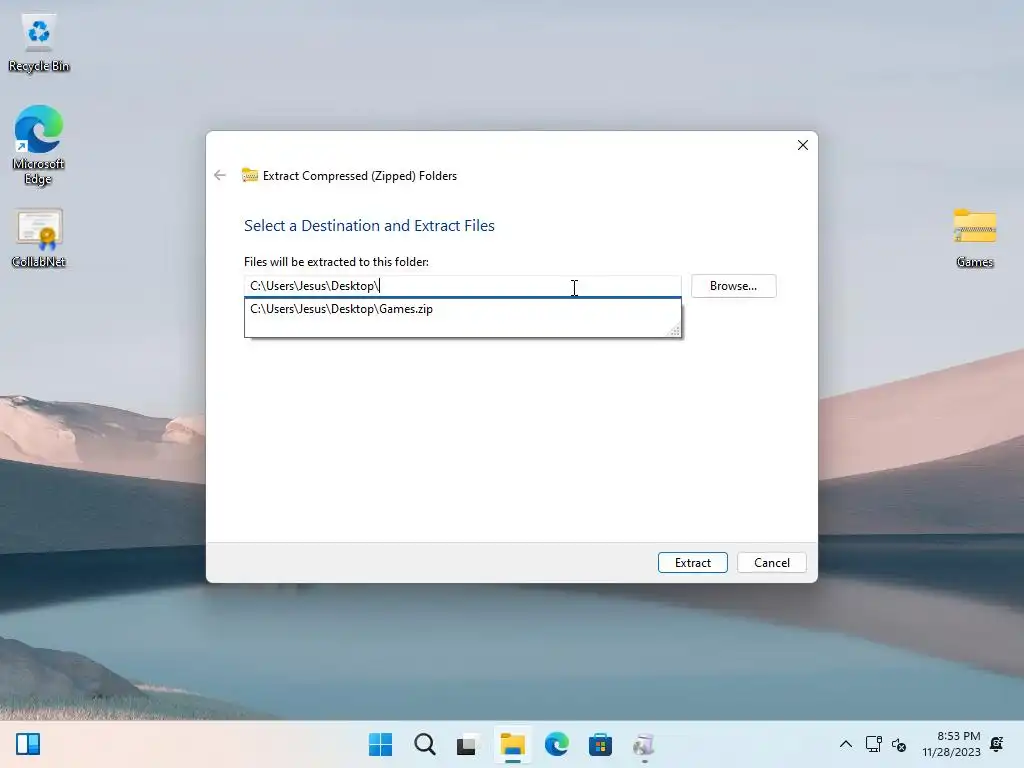Choose the Games.zip autocomplete suggestion
1024x768 pixels.
click(x=462, y=309)
